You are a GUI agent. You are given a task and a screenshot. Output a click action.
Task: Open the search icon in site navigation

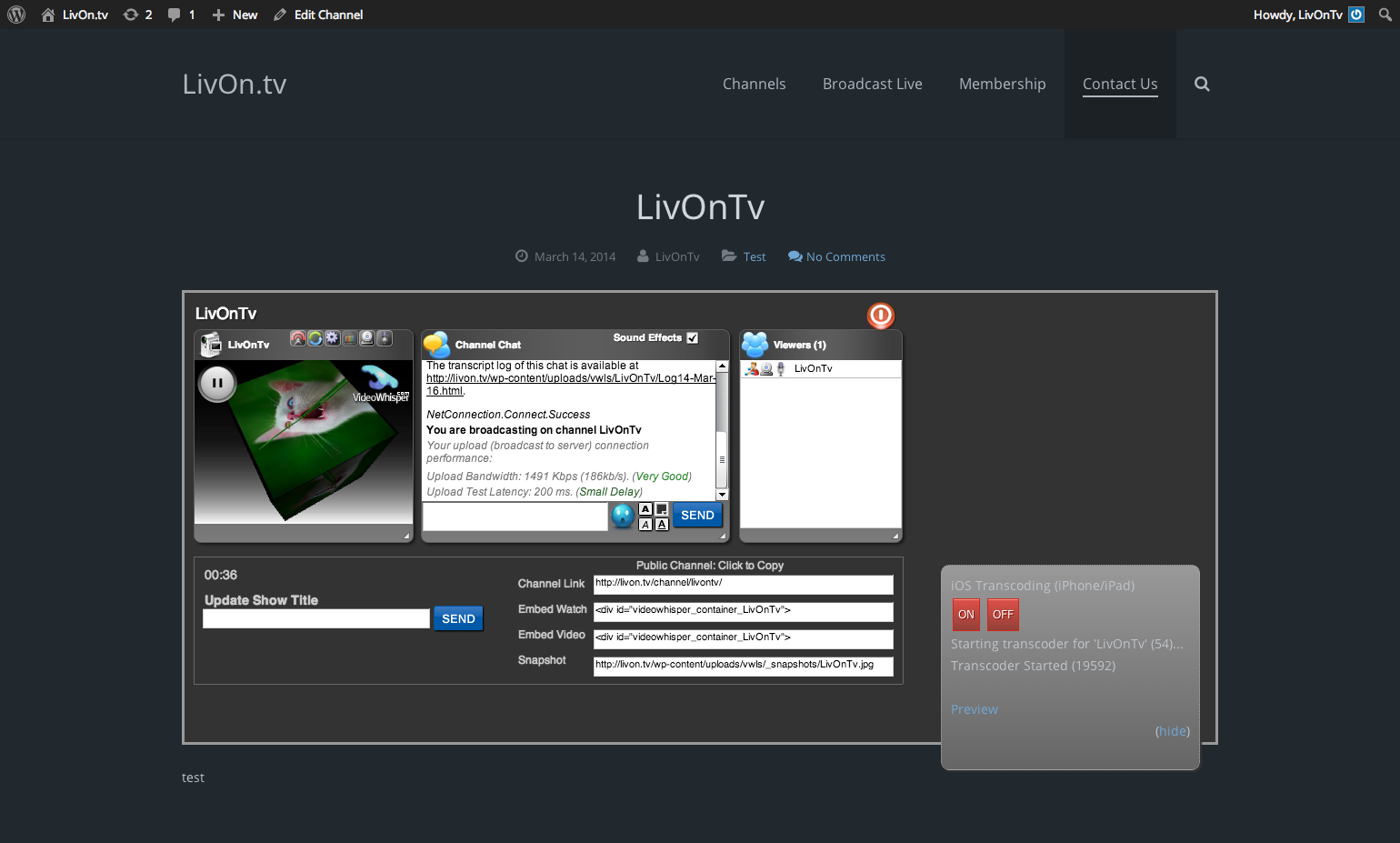pyautogui.click(x=1202, y=84)
